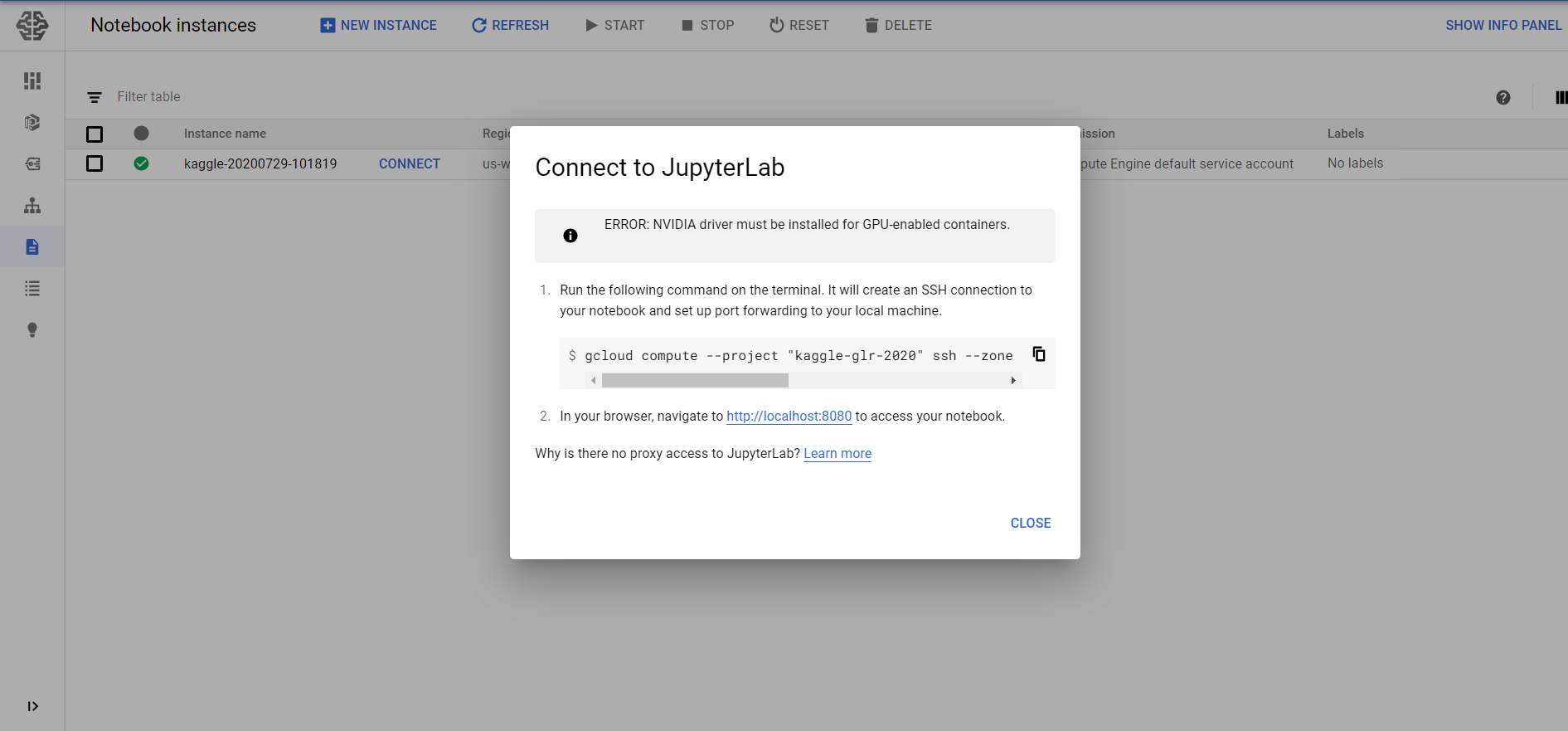1568x731 pixels.
Task: Click the STOP toolbar button
Action: (707, 25)
